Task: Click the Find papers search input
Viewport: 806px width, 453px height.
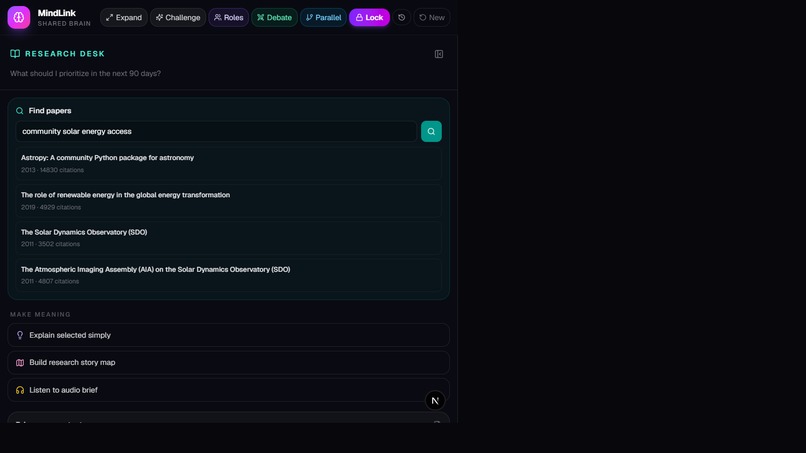Action: coord(216,132)
